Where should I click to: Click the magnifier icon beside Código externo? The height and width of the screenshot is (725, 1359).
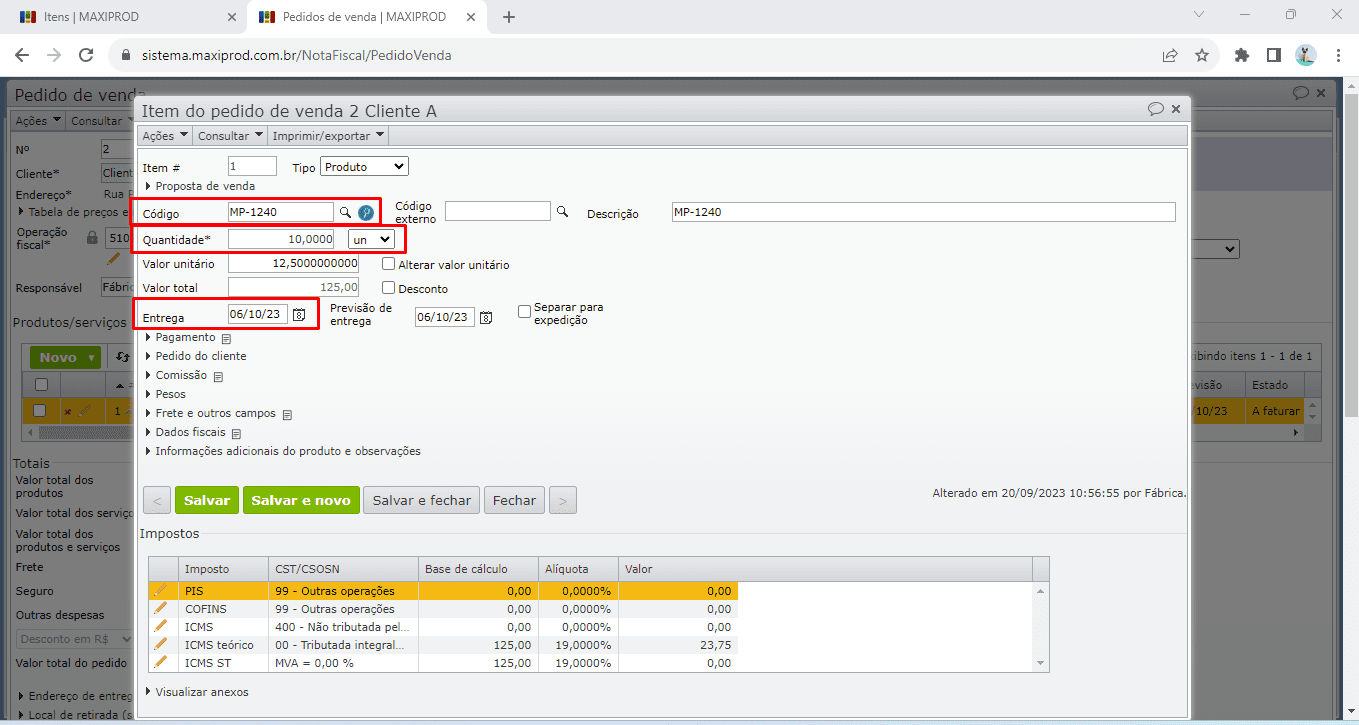click(x=562, y=212)
